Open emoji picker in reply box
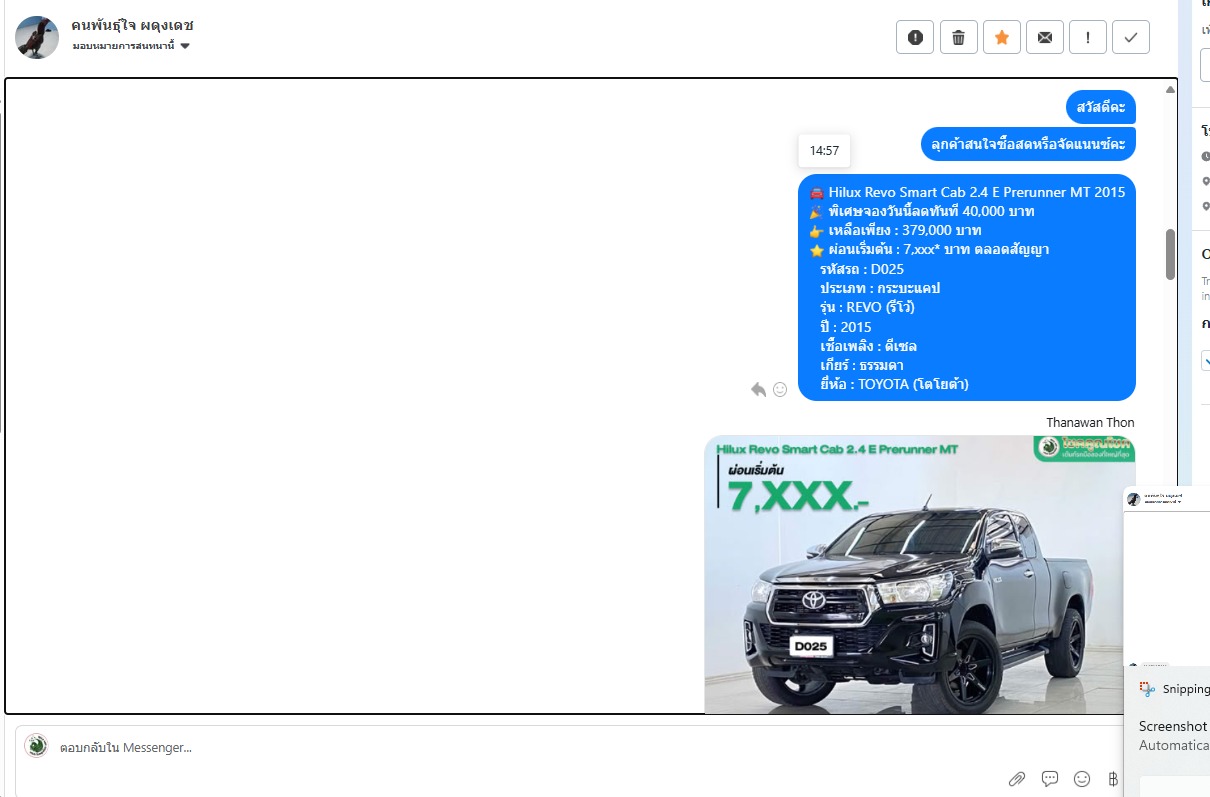1210x797 pixels. tap(1082, 778)
